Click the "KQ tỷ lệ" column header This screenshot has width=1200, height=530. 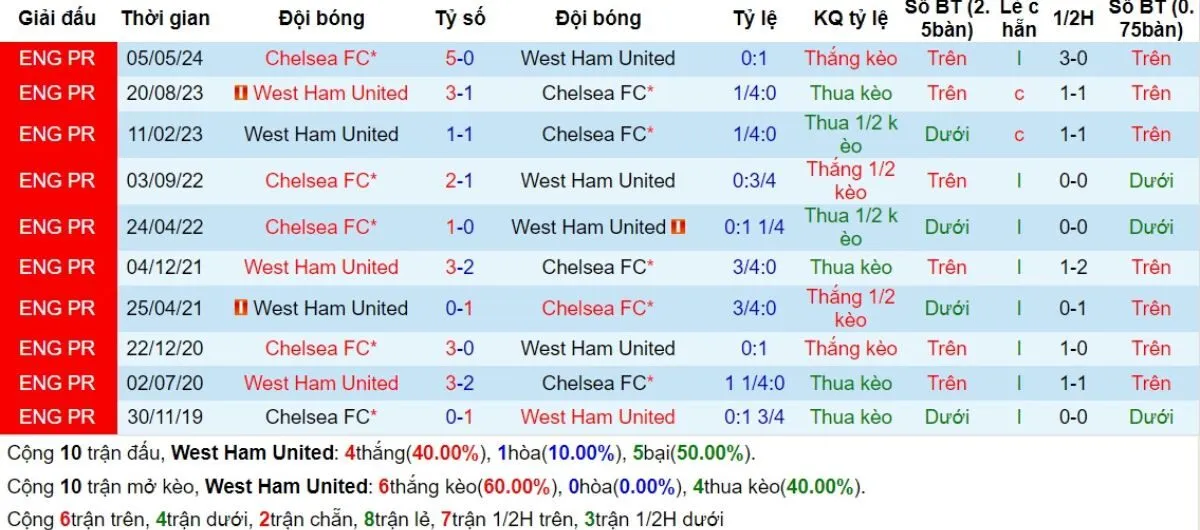(x=850, y=18)
